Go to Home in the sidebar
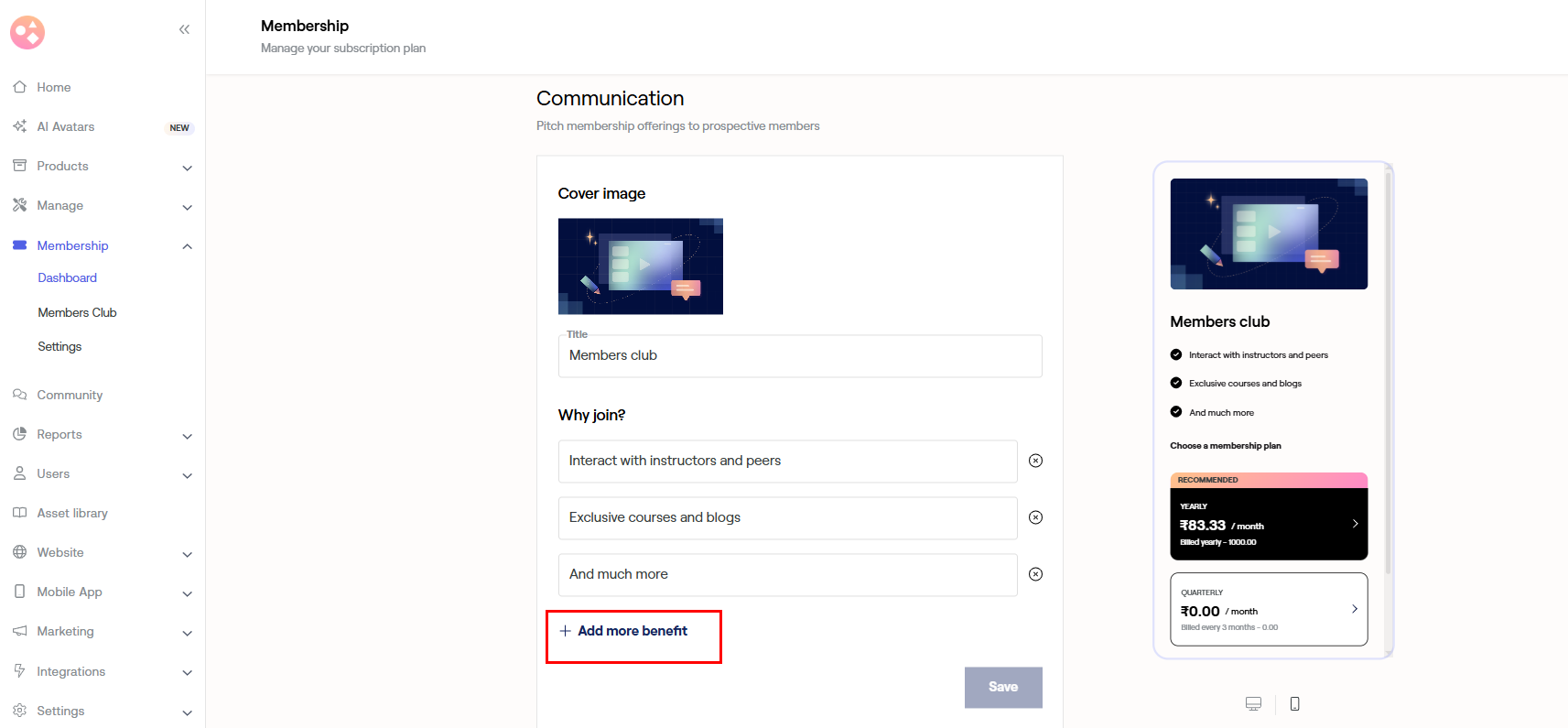1568x728 pixels. (54, 88)
